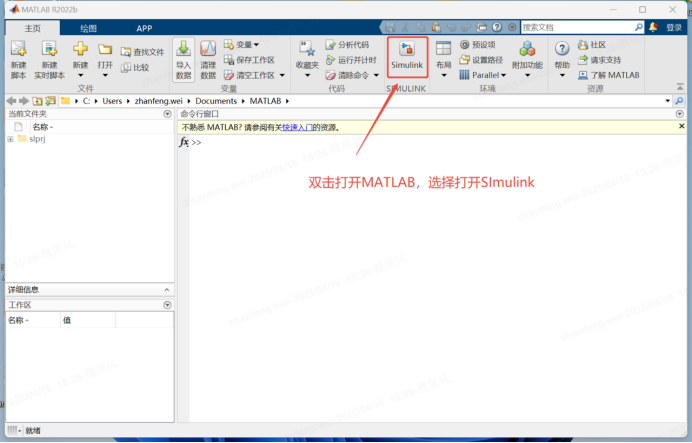692x443 pixels.
Task: Click the Open (打开) folder icon
Action: point(105,49)
